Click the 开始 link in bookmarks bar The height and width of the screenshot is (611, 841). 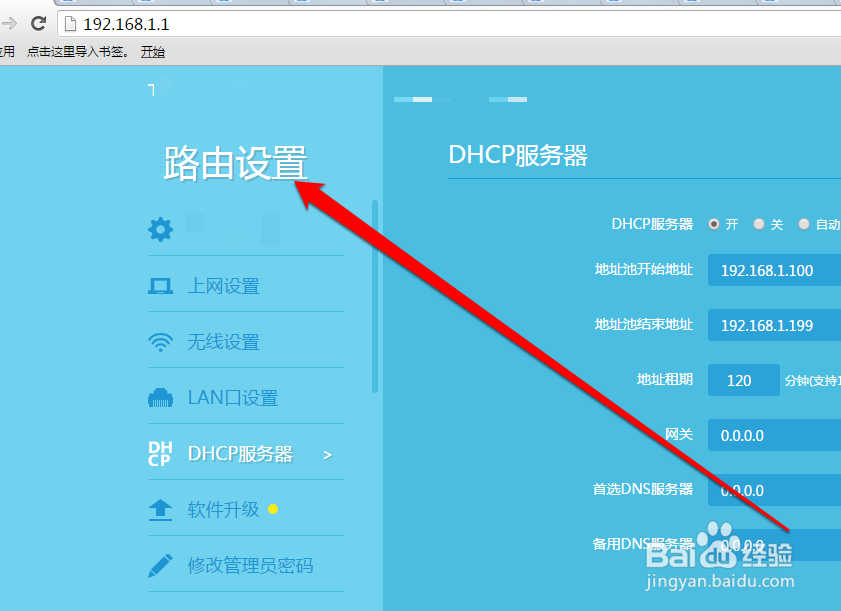[x=153, y=51]
